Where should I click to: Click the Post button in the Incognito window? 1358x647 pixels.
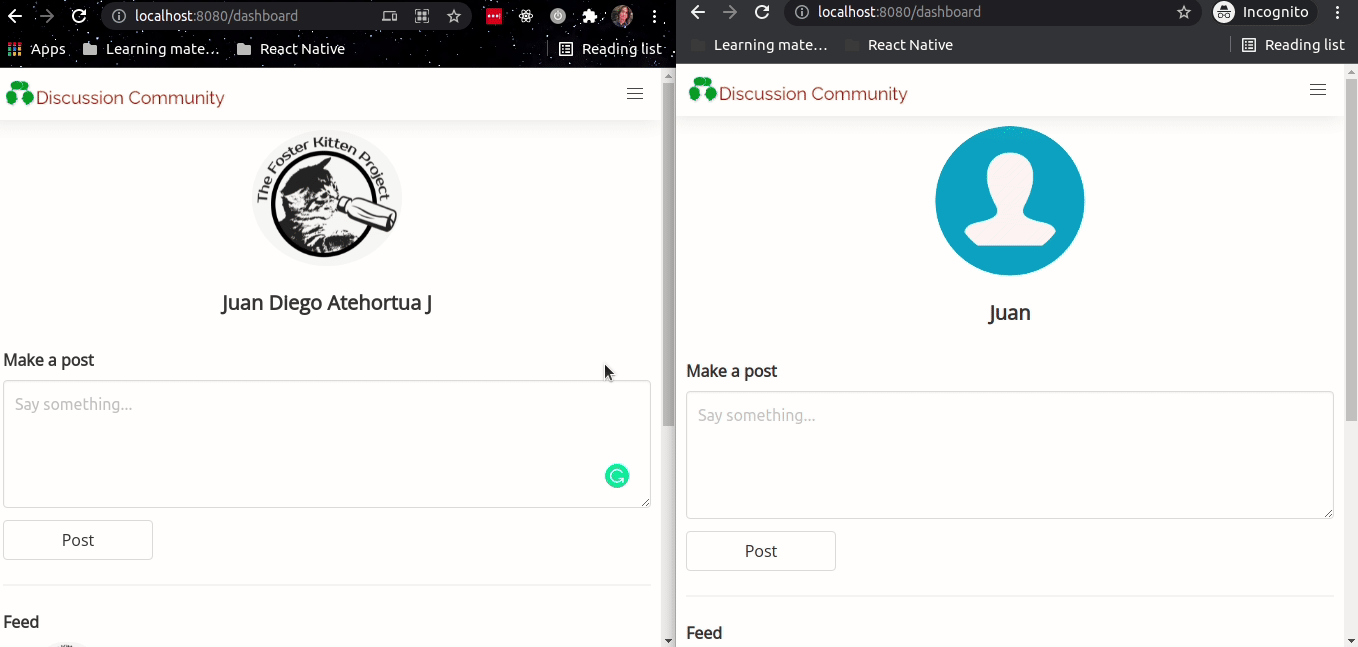coord(761,551)
